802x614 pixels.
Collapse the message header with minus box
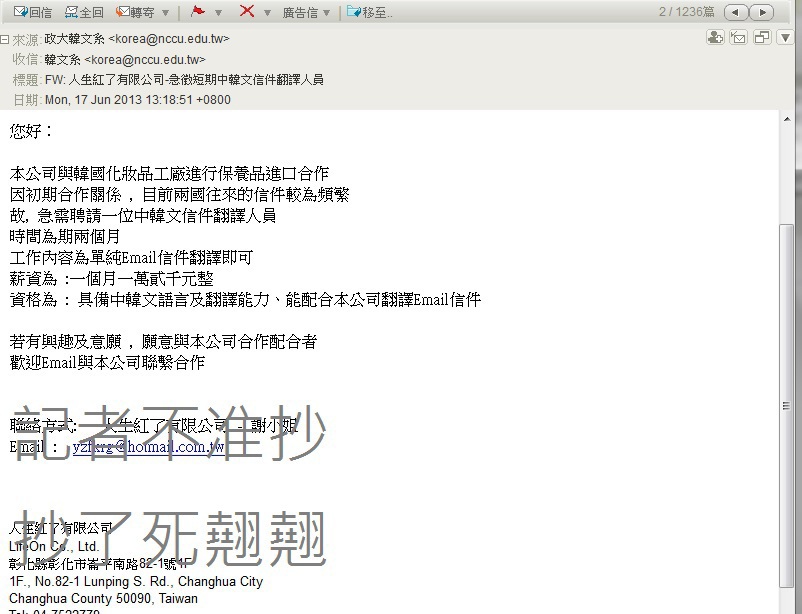[x=5, y=39]
